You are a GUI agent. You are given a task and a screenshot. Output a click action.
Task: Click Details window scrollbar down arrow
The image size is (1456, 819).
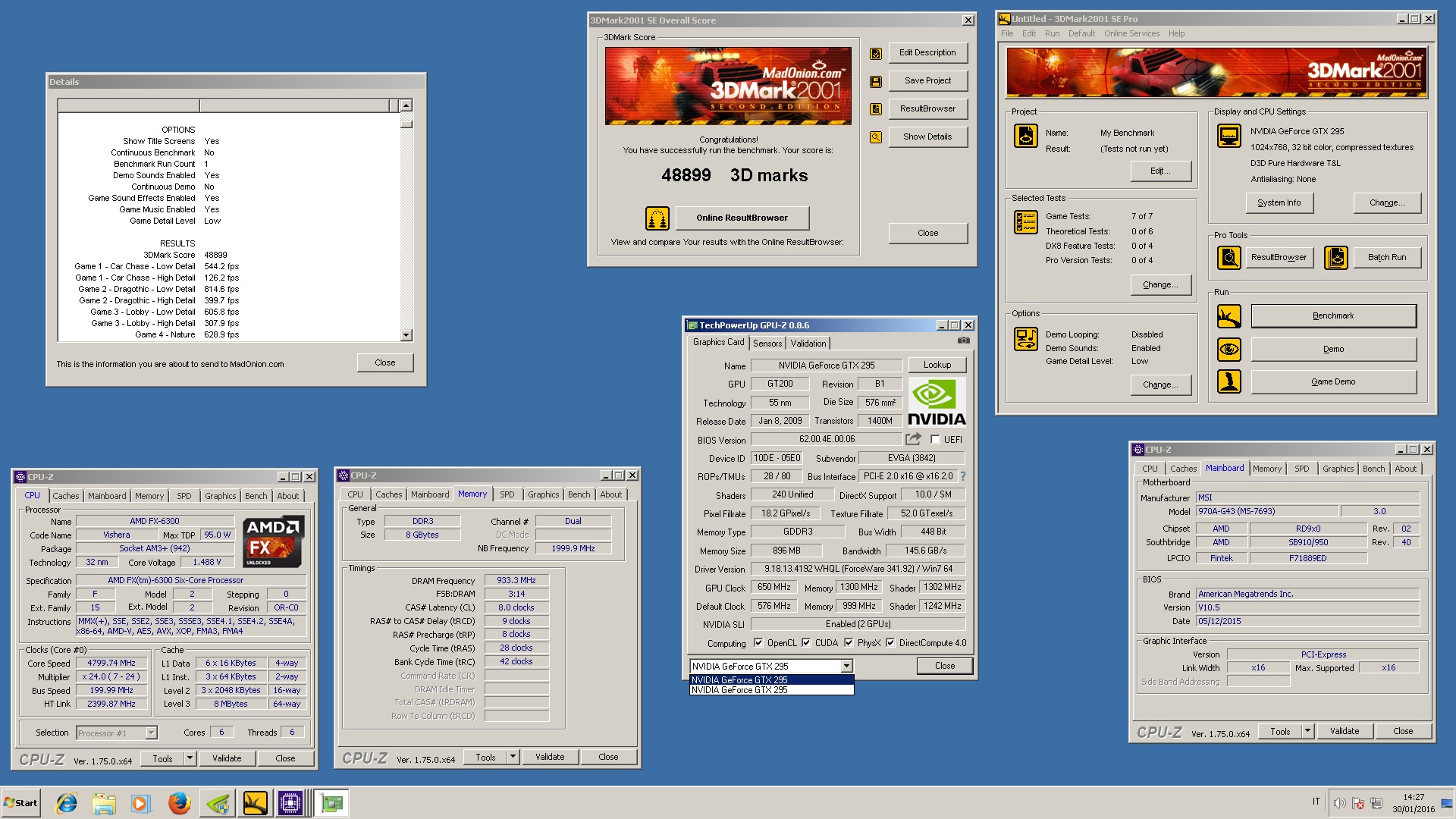[x=406, y=334]
